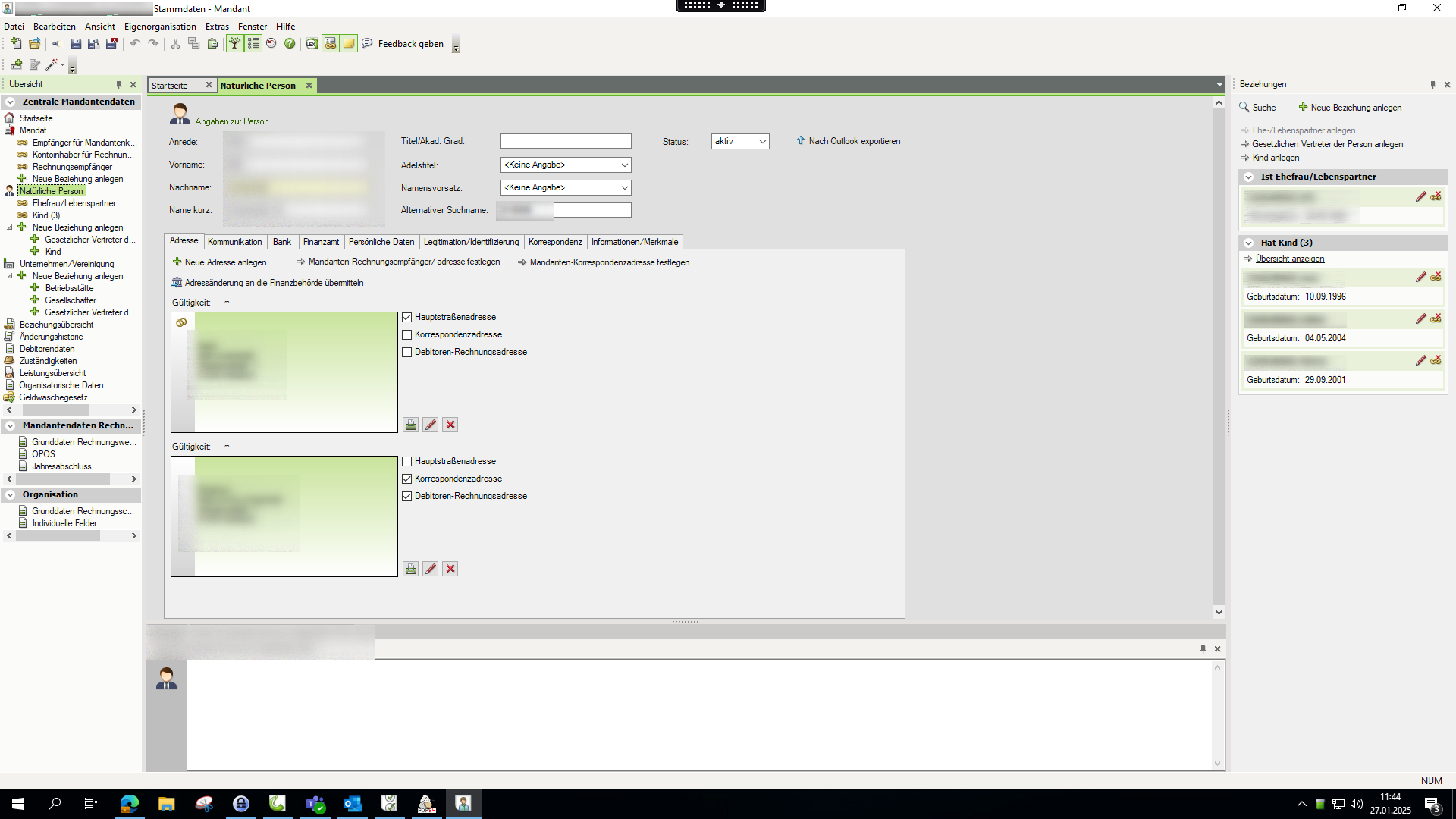Click the red X delete icon for first address
1456x819 pixels.
click(x=450, y=425)
